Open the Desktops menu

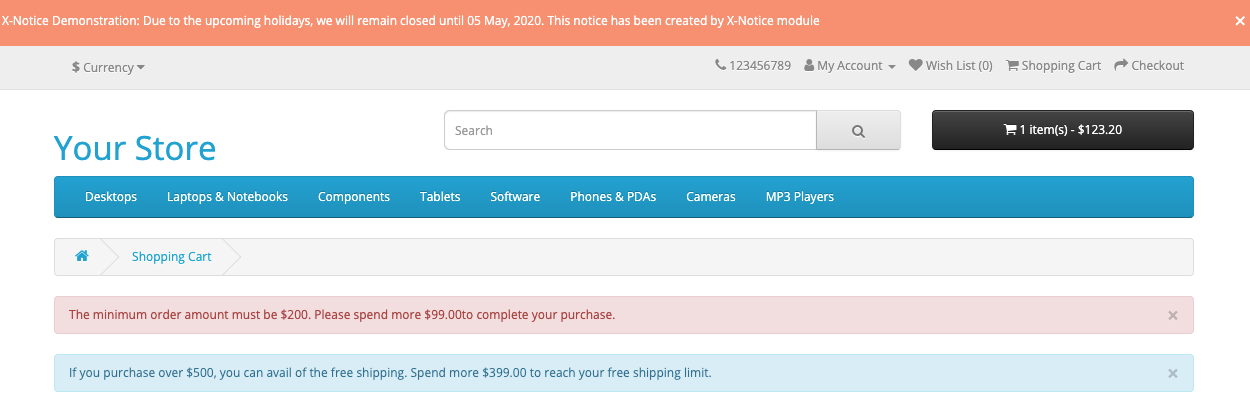pyautogui.click(x=111, y=197)
